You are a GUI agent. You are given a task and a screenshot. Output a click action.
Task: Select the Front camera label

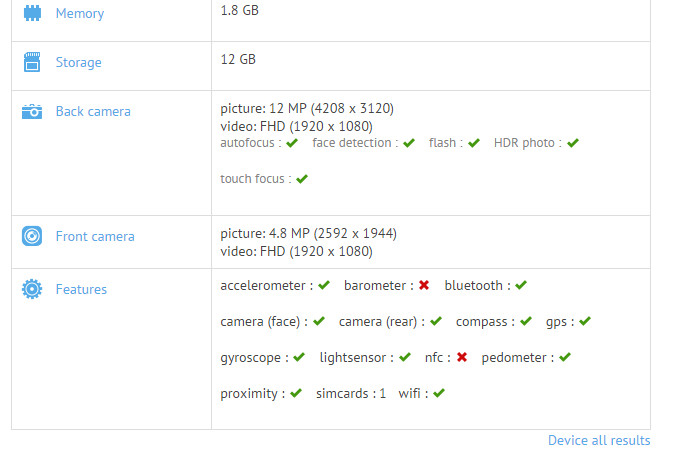(95, 236)
